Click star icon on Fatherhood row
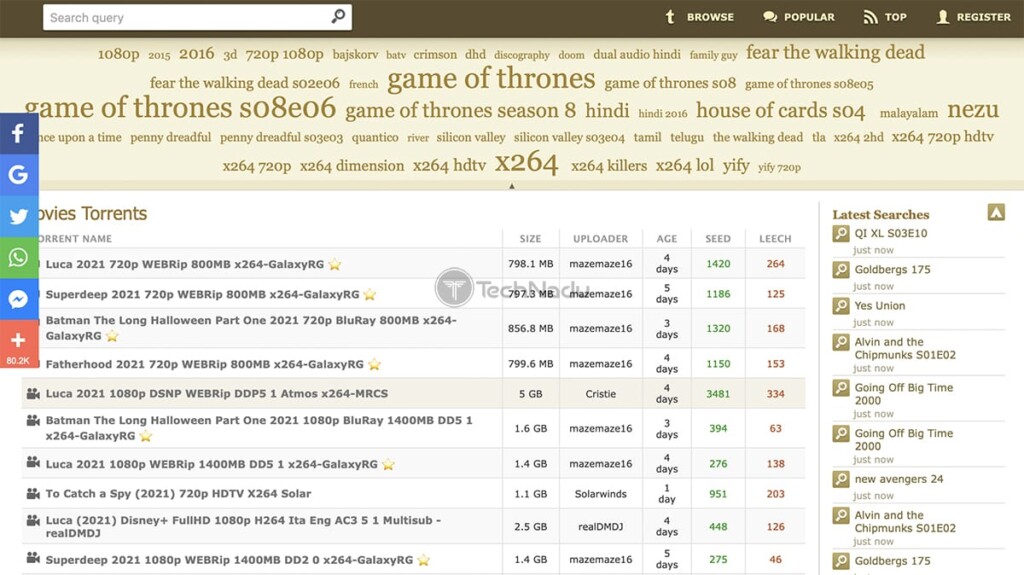 [x=374, y=364]
